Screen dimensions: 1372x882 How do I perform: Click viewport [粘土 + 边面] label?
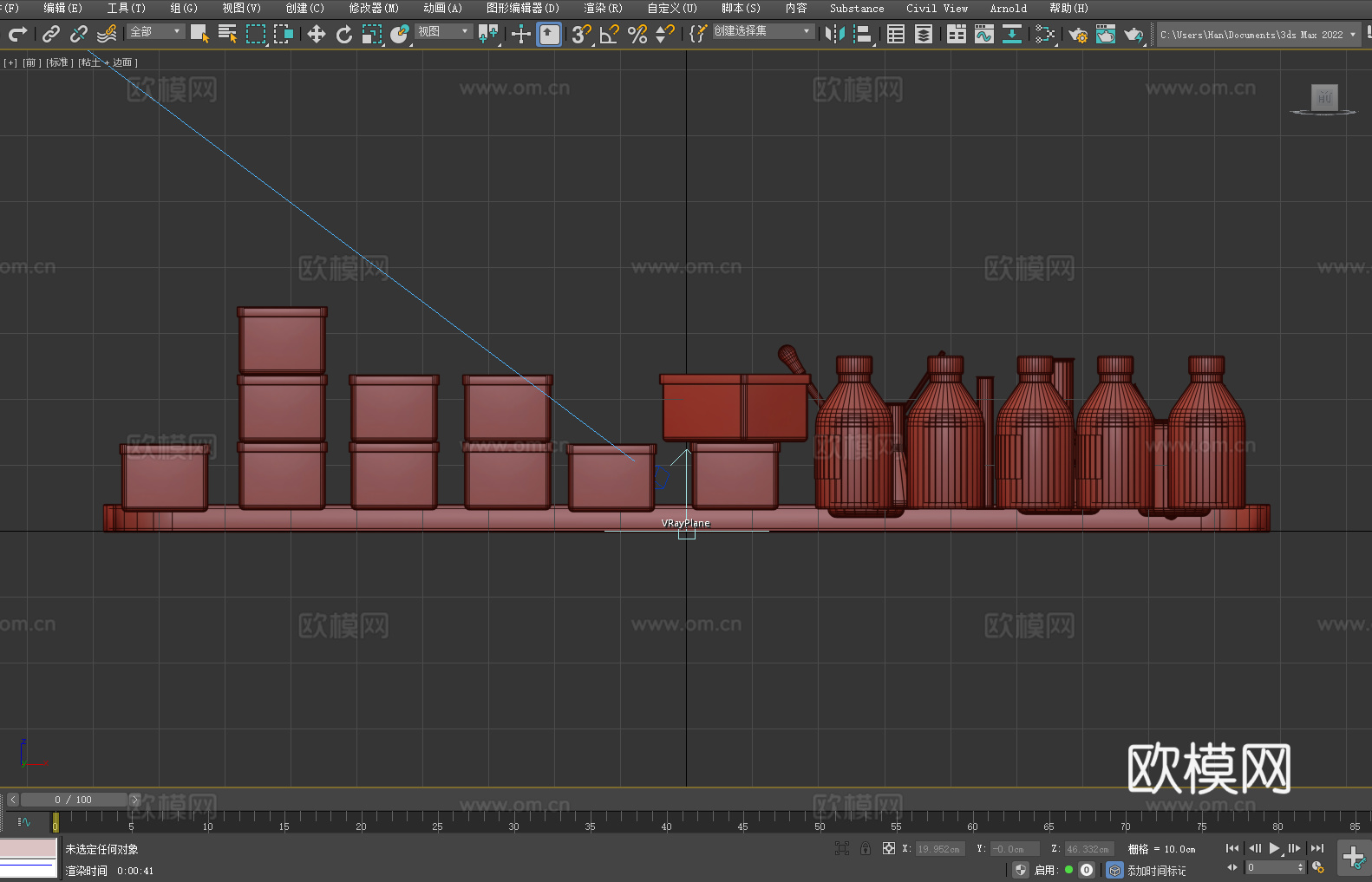click(x=108, y=62)
